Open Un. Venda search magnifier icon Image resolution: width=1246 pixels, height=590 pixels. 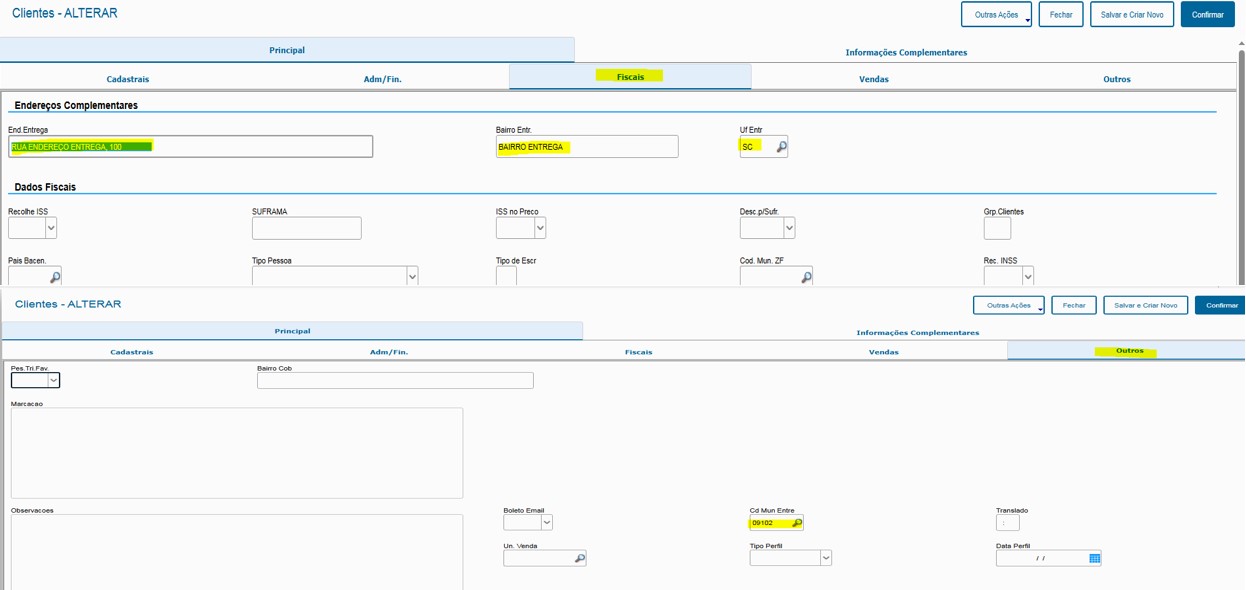pyautogui.click(x=579, y=558)
